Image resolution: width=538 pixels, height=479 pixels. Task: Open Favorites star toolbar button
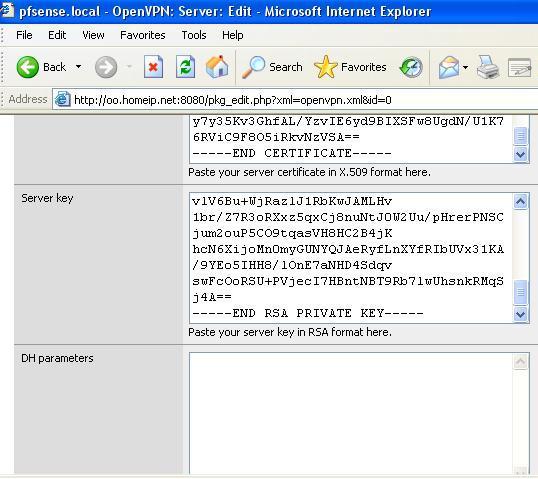(350, 67)
